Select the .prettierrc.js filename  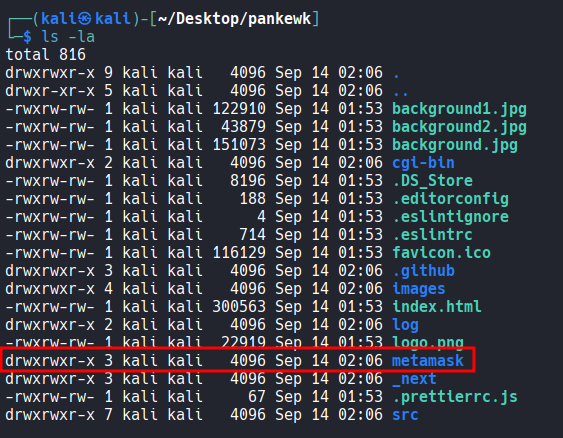pyautogui.click(x=455, y=397)
